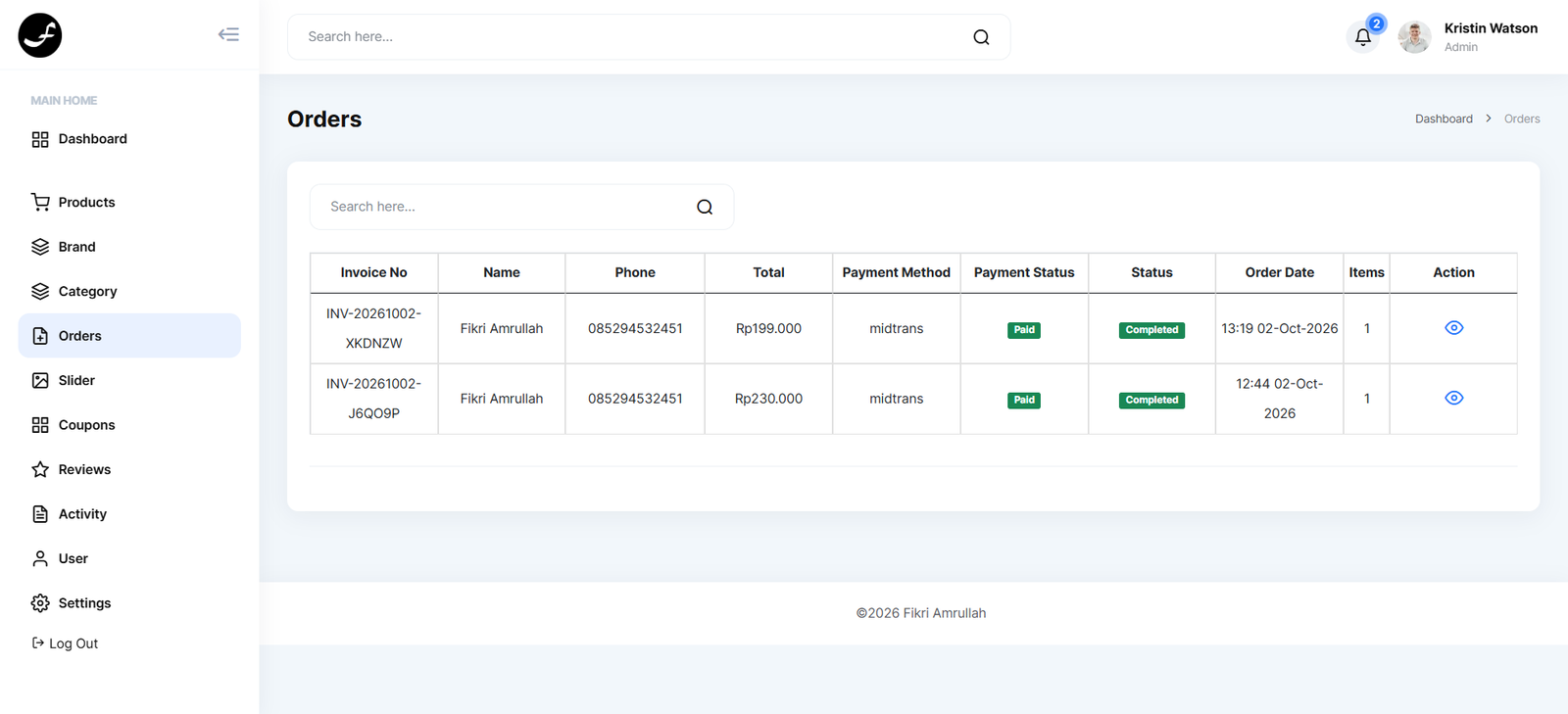This screenshot has width=1568, height=714.
Task: Collapse the sidebar with the arrow icon
Action: click(228, 34)
